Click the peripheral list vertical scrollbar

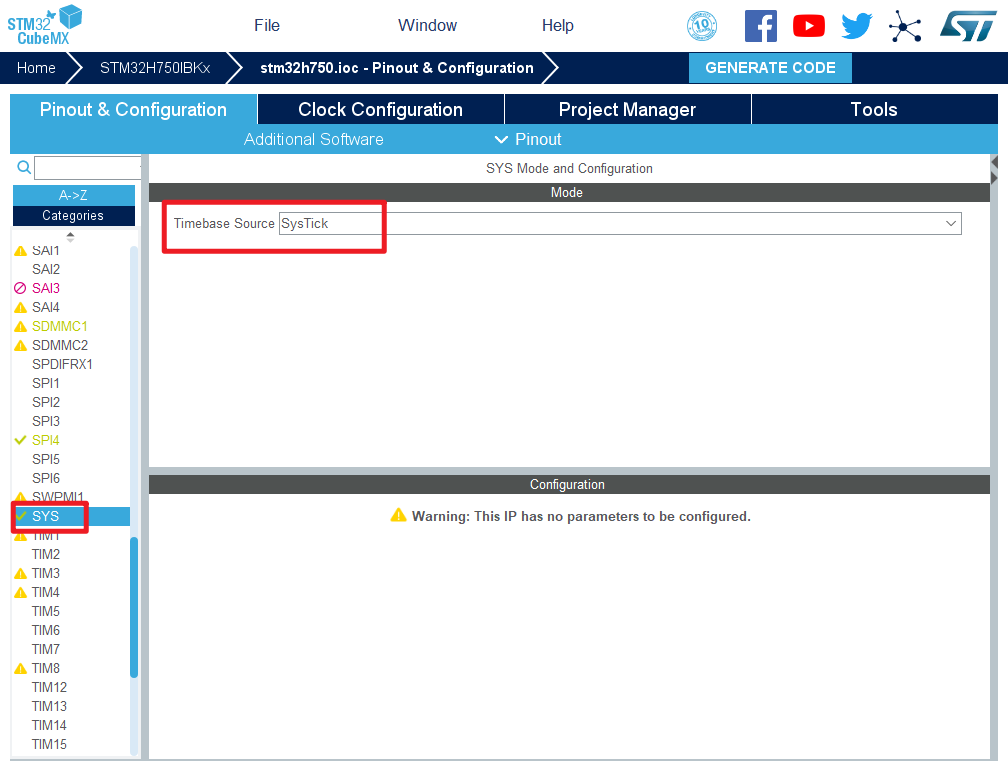[x=134, y=600]
